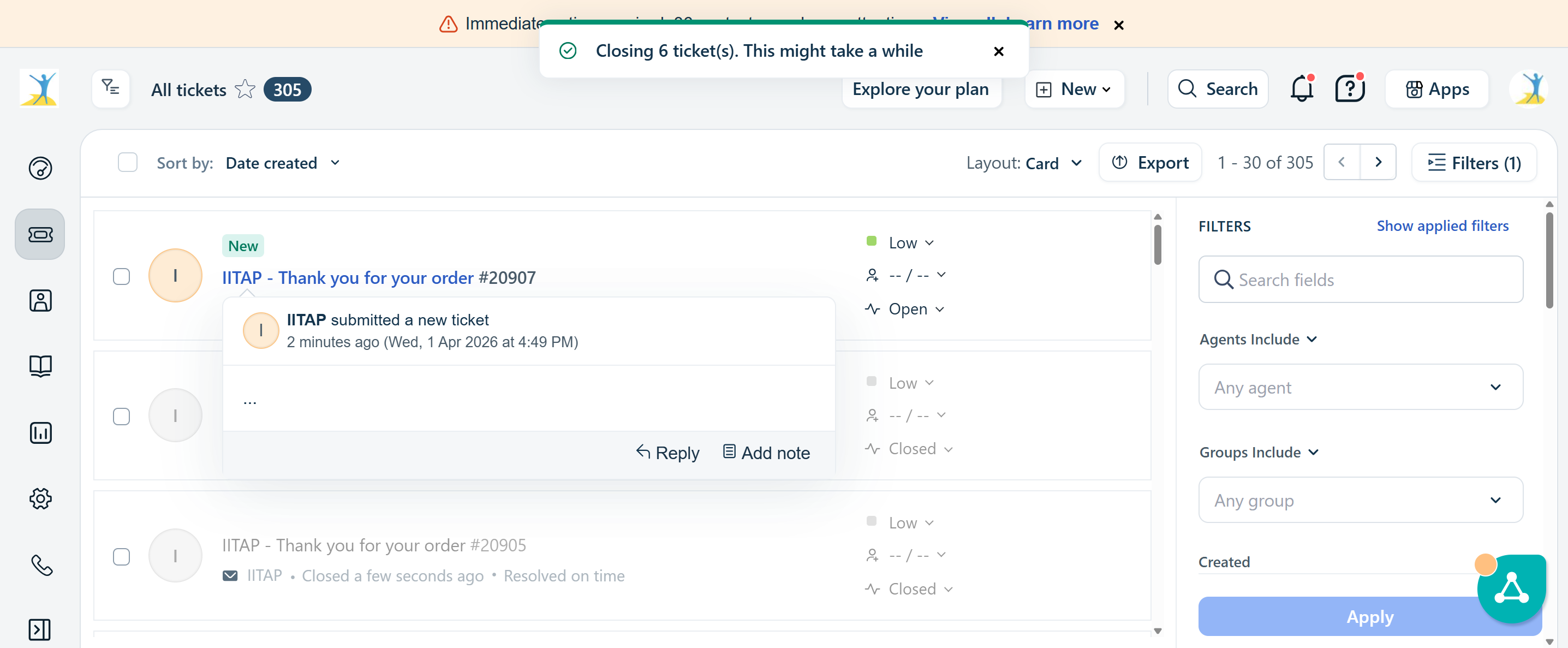Select ticket #20905 checkbox
1568x648 pixels.
121,557
